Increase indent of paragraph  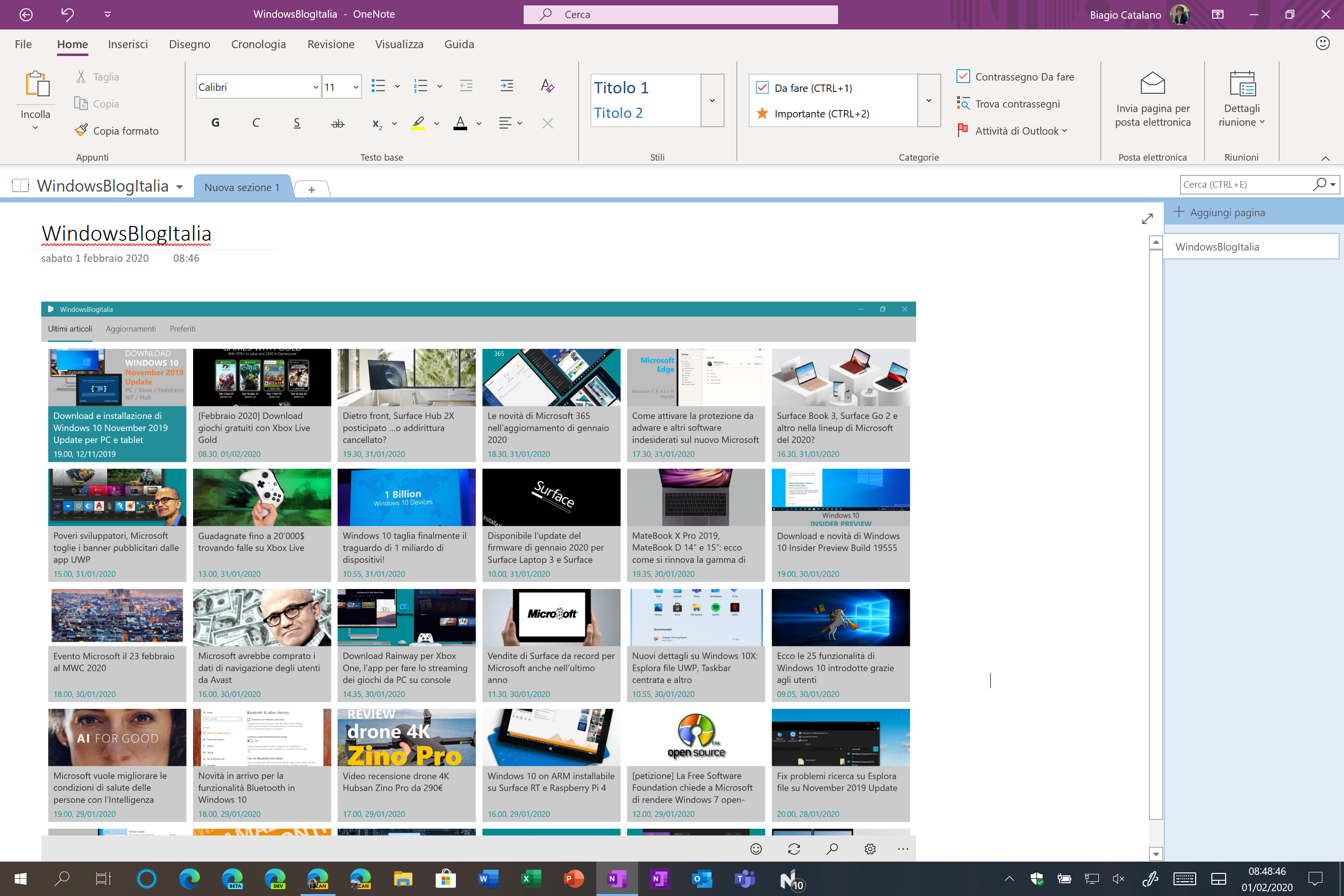coord(507,86)
